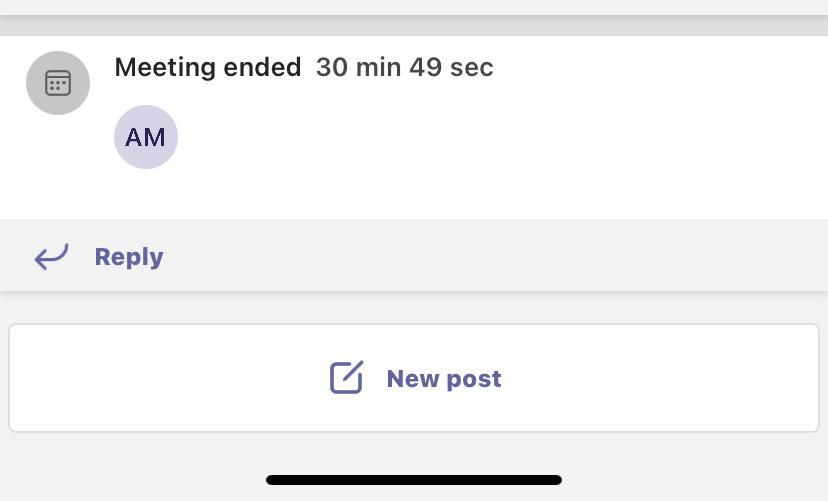Open the Meeting ended title

tap(207, 67)
